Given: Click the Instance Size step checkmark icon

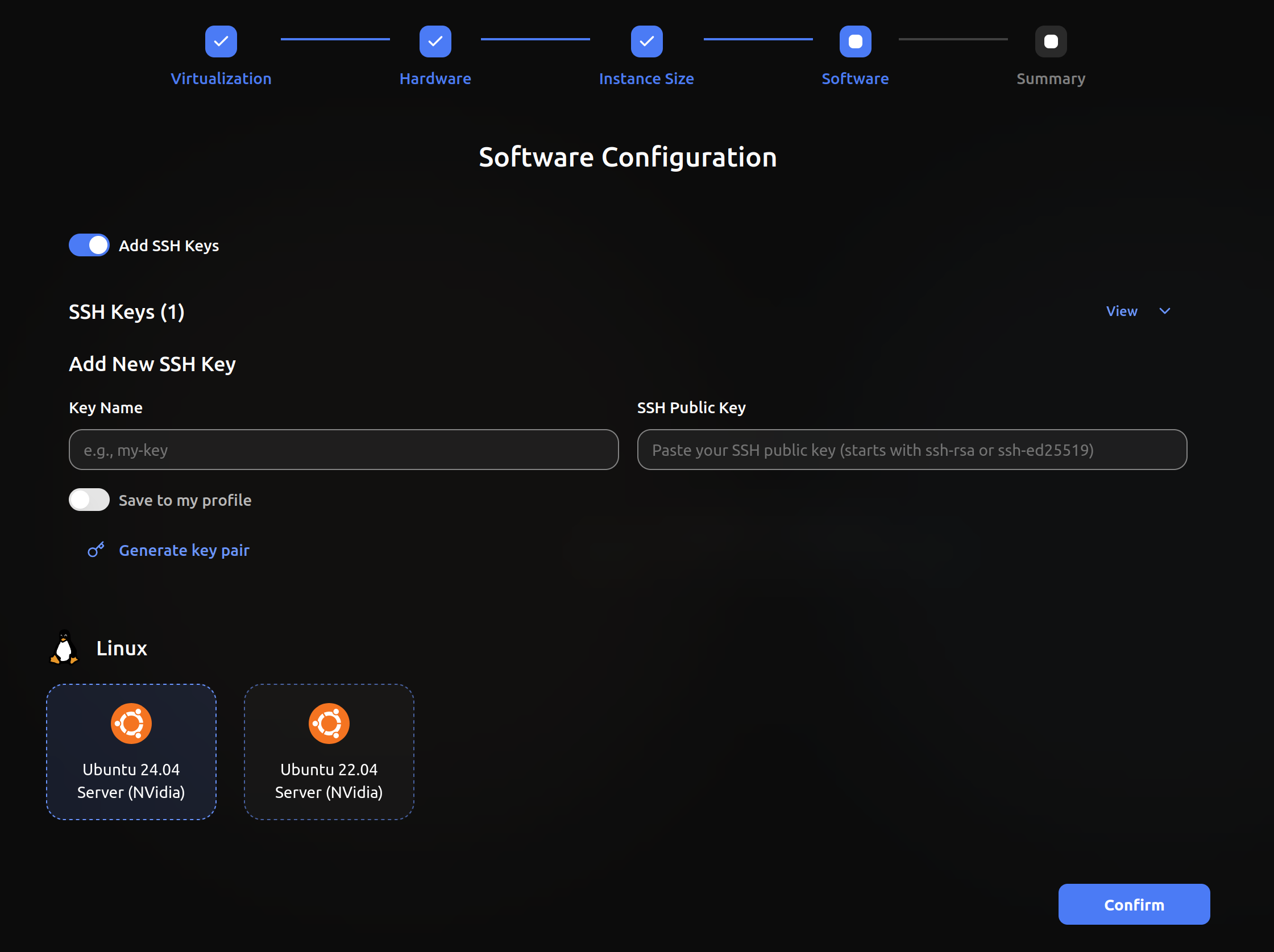Looking at the screenshot, I should click(x=646, y=41).
